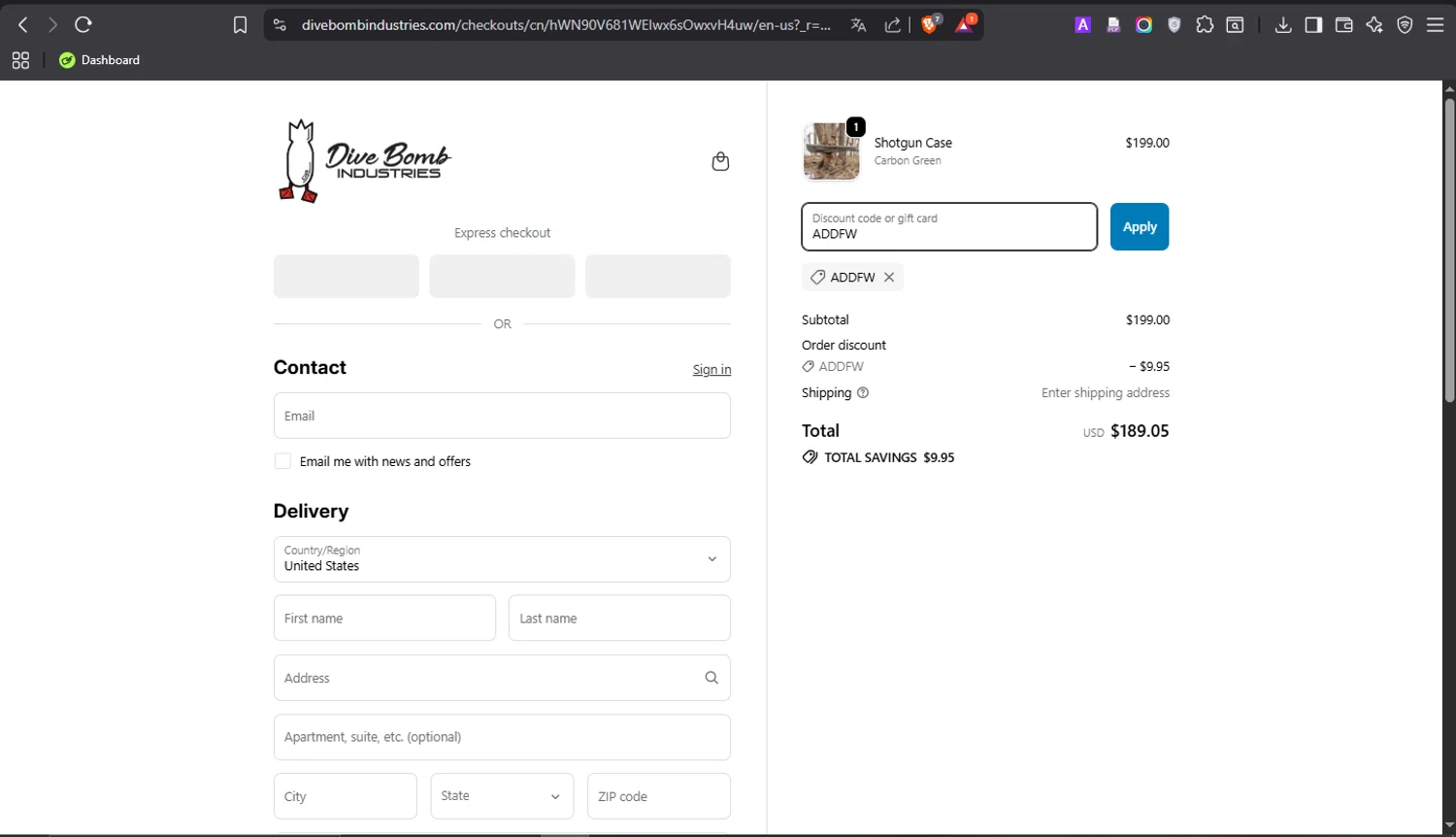Focus the Address field
The height and width of the screenshot is (837, 1456).
(x=502, y=678)
